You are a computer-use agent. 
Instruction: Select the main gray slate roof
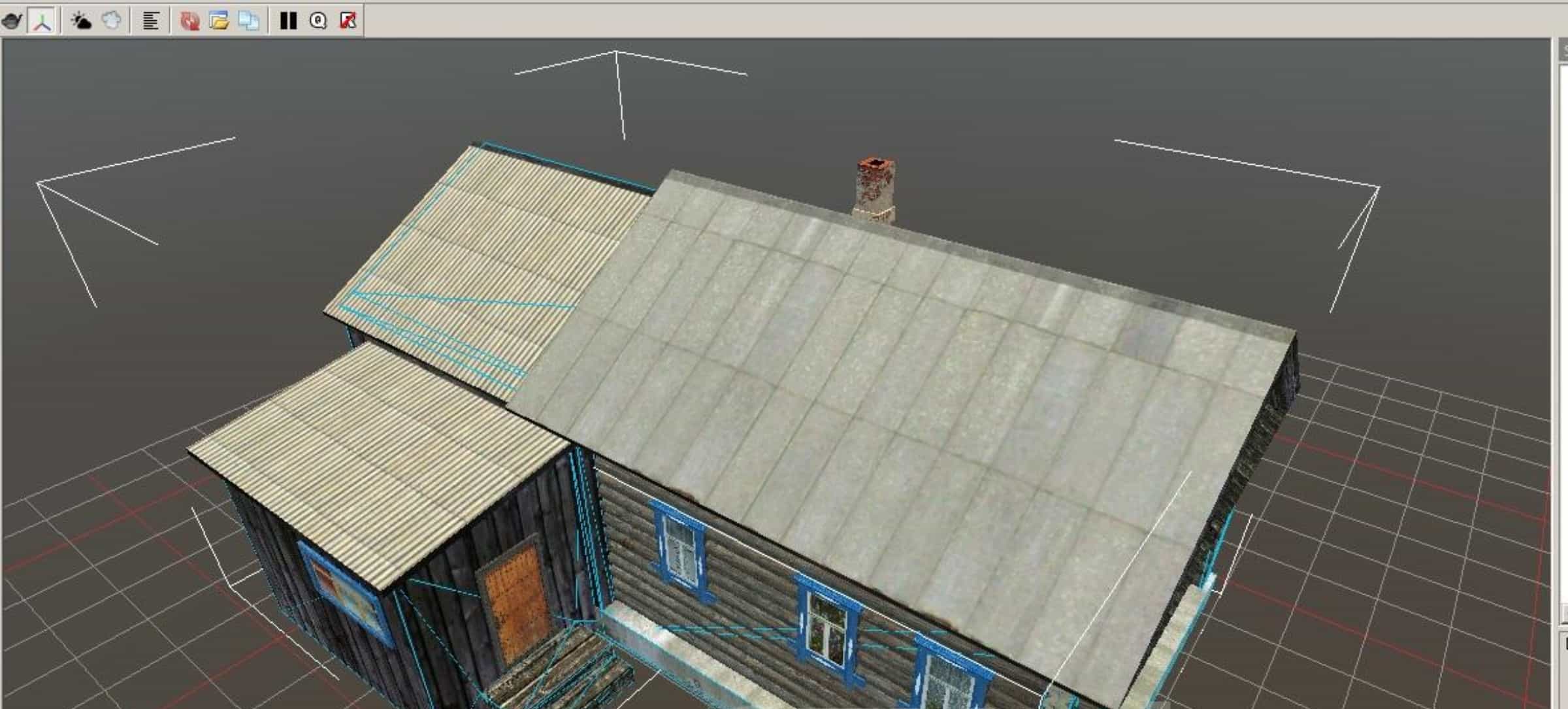[902, 392]
